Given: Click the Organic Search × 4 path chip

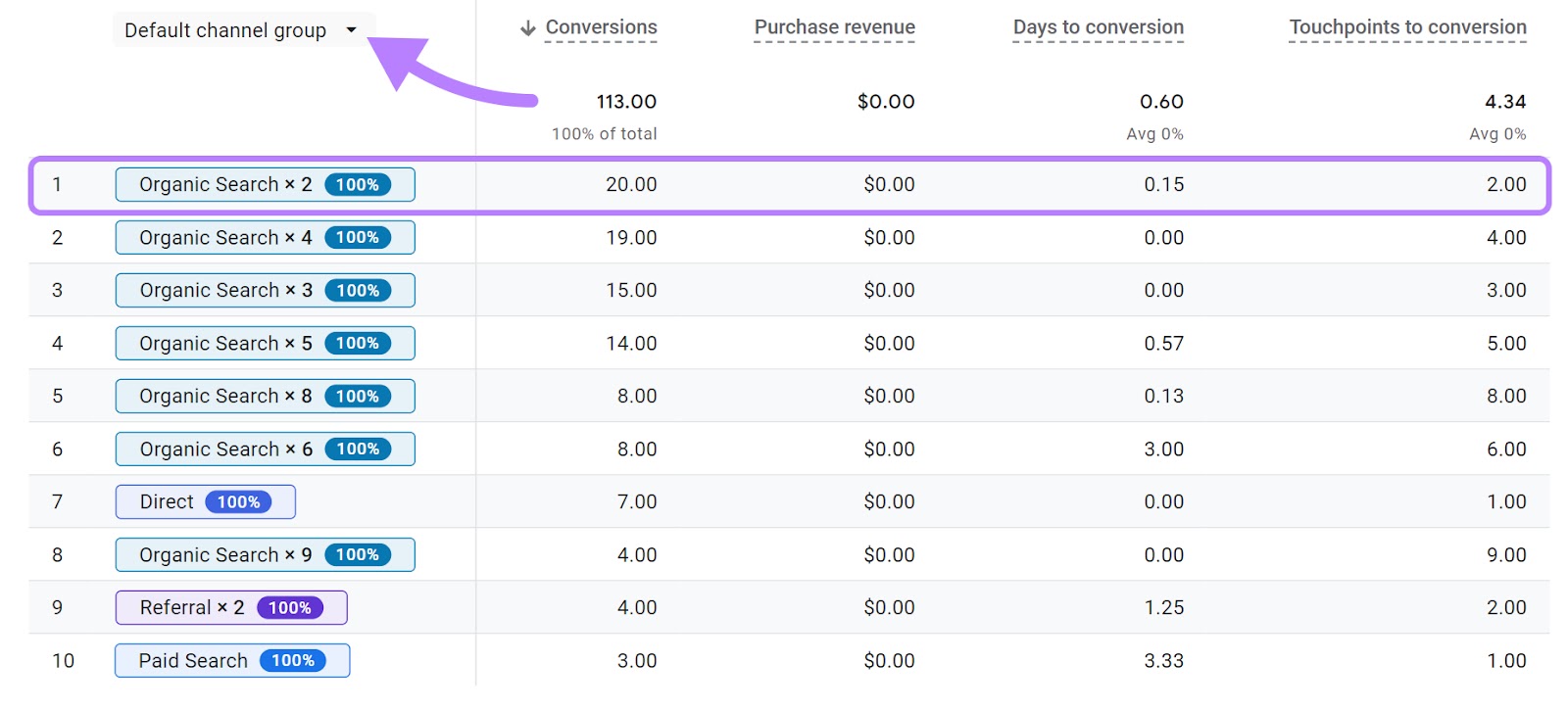Looking at the screenshot, I should pos(224,237).
